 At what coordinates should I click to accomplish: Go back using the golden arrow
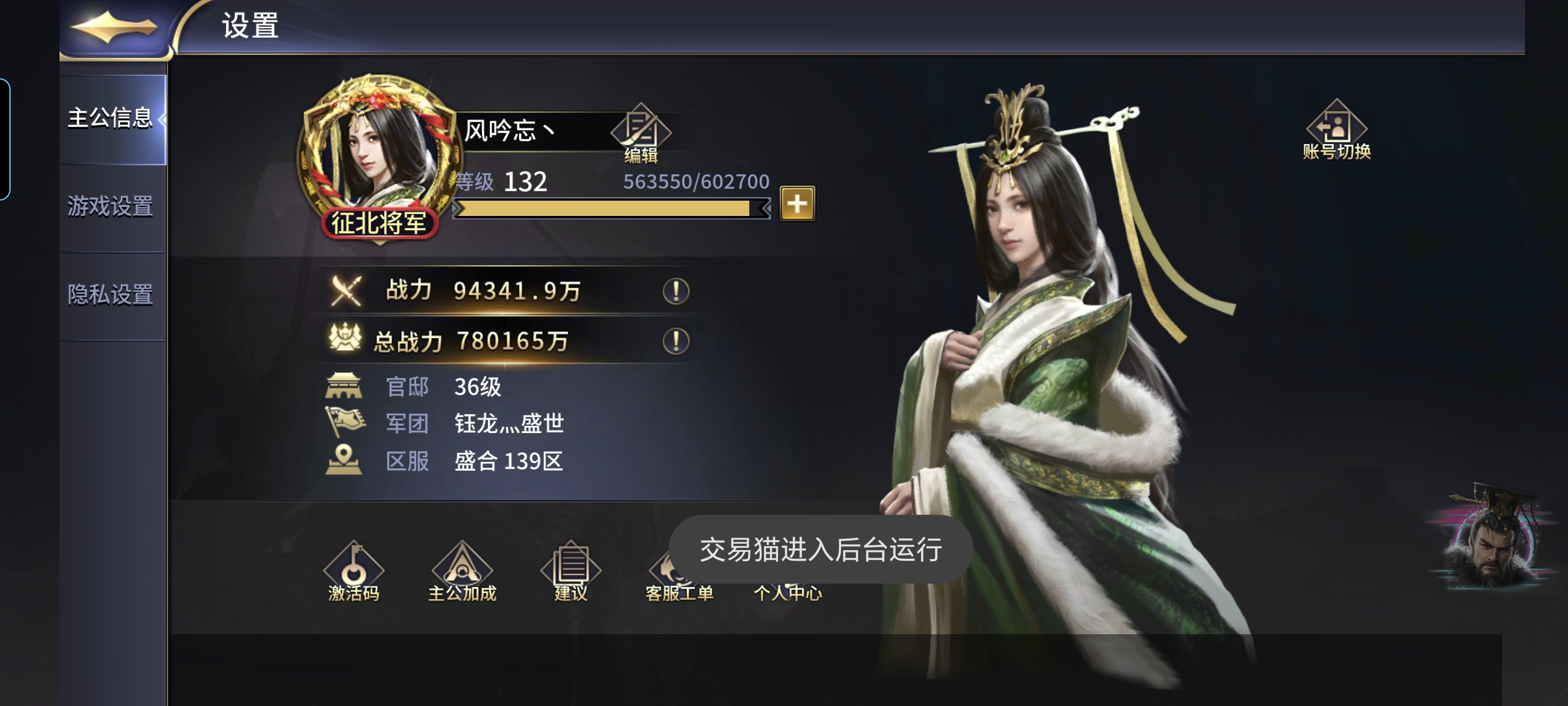[113, 28]
